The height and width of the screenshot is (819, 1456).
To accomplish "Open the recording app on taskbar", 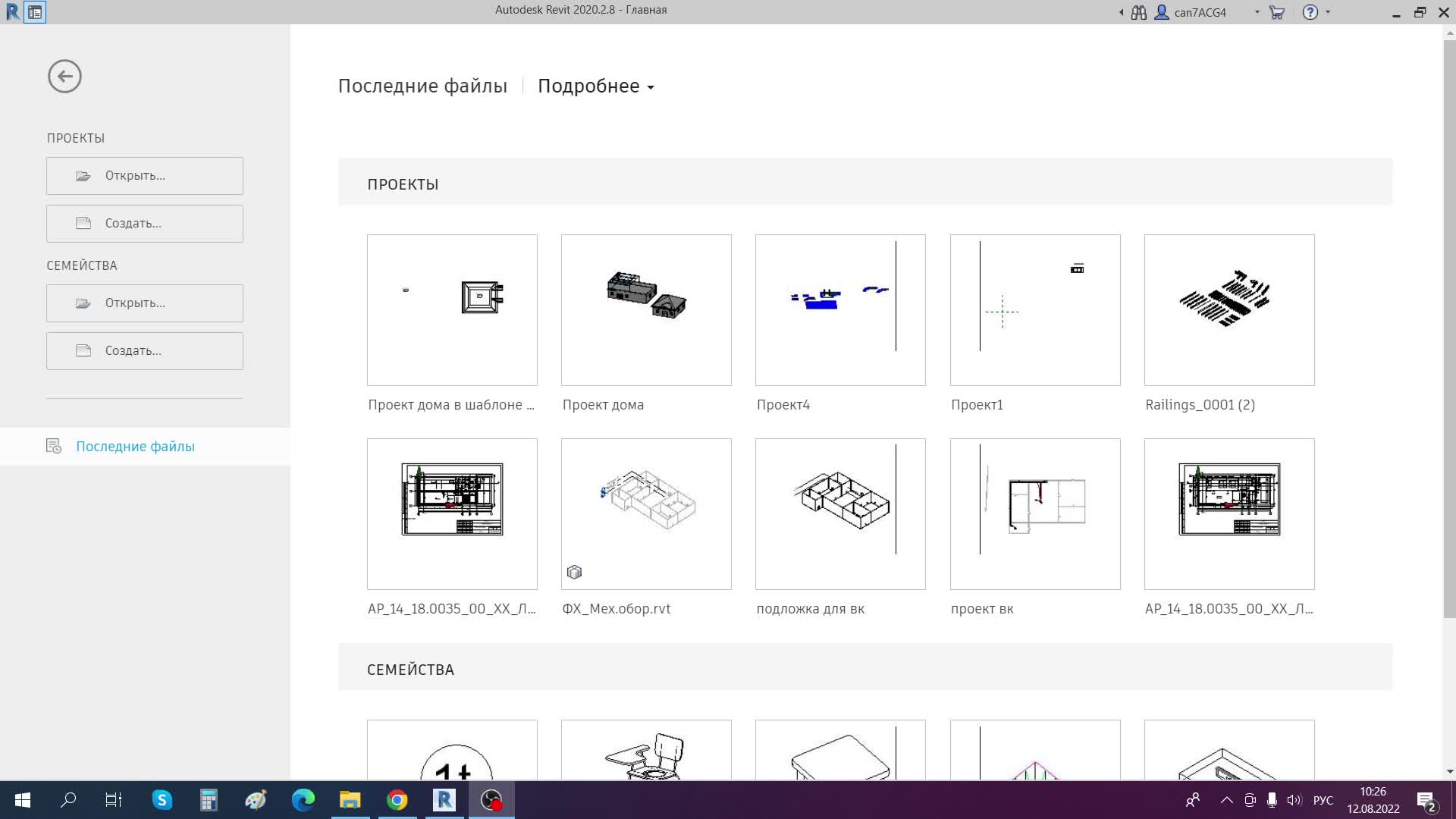I will [491, 800].
